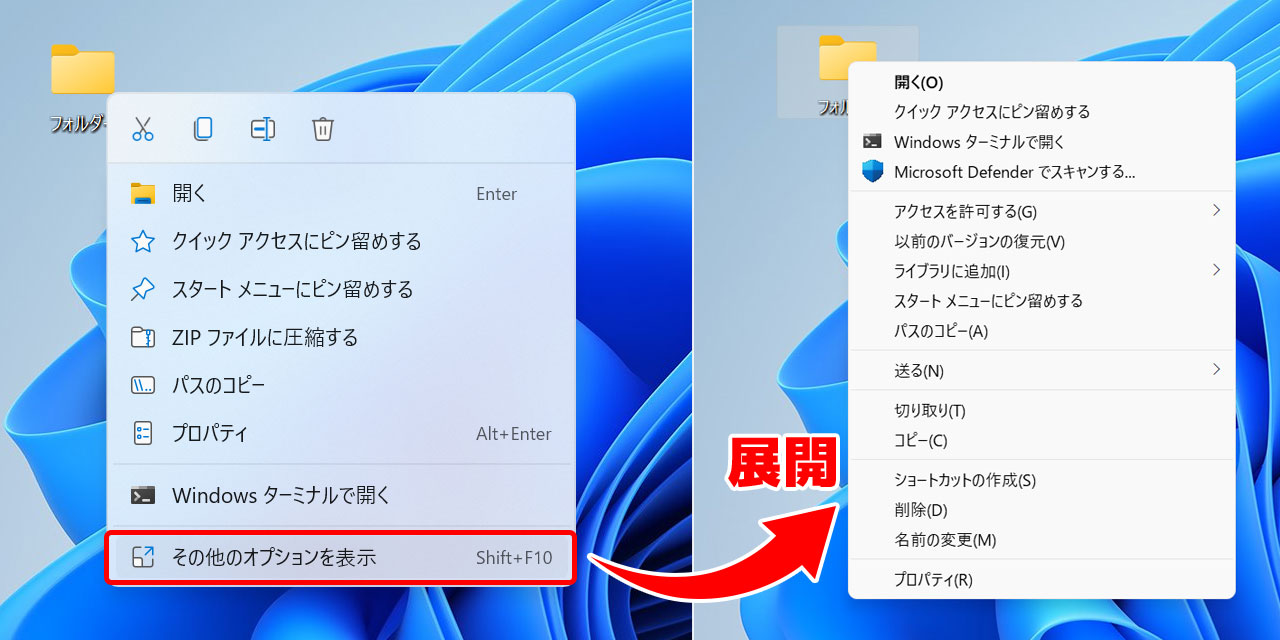This screenshot has width=1280, height=640.
Task: Choose スタート メニューにピン留めする in new menu
Action: pos(341,290)
